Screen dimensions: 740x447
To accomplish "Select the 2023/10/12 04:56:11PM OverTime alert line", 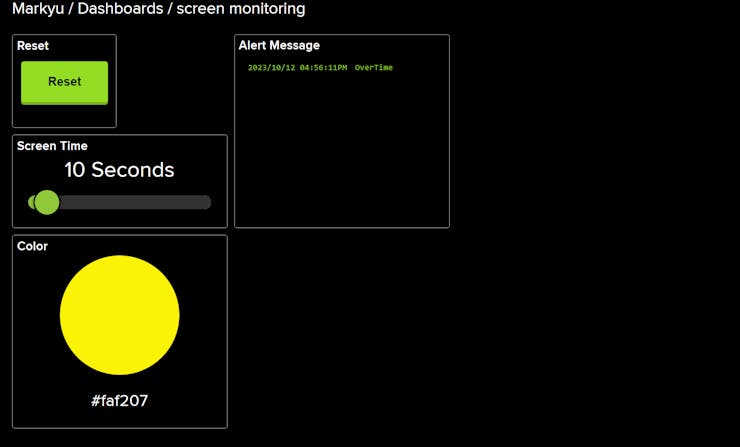I will 320,67.
